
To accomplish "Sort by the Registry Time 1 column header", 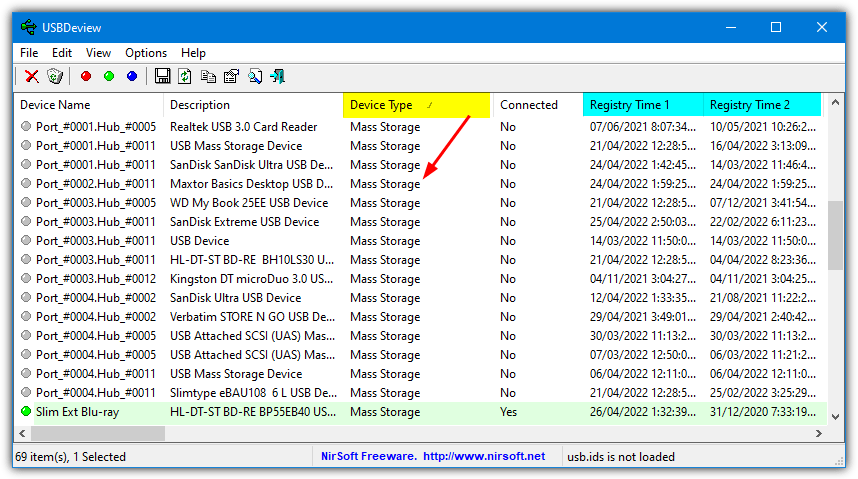I will [x=643, y=105].
